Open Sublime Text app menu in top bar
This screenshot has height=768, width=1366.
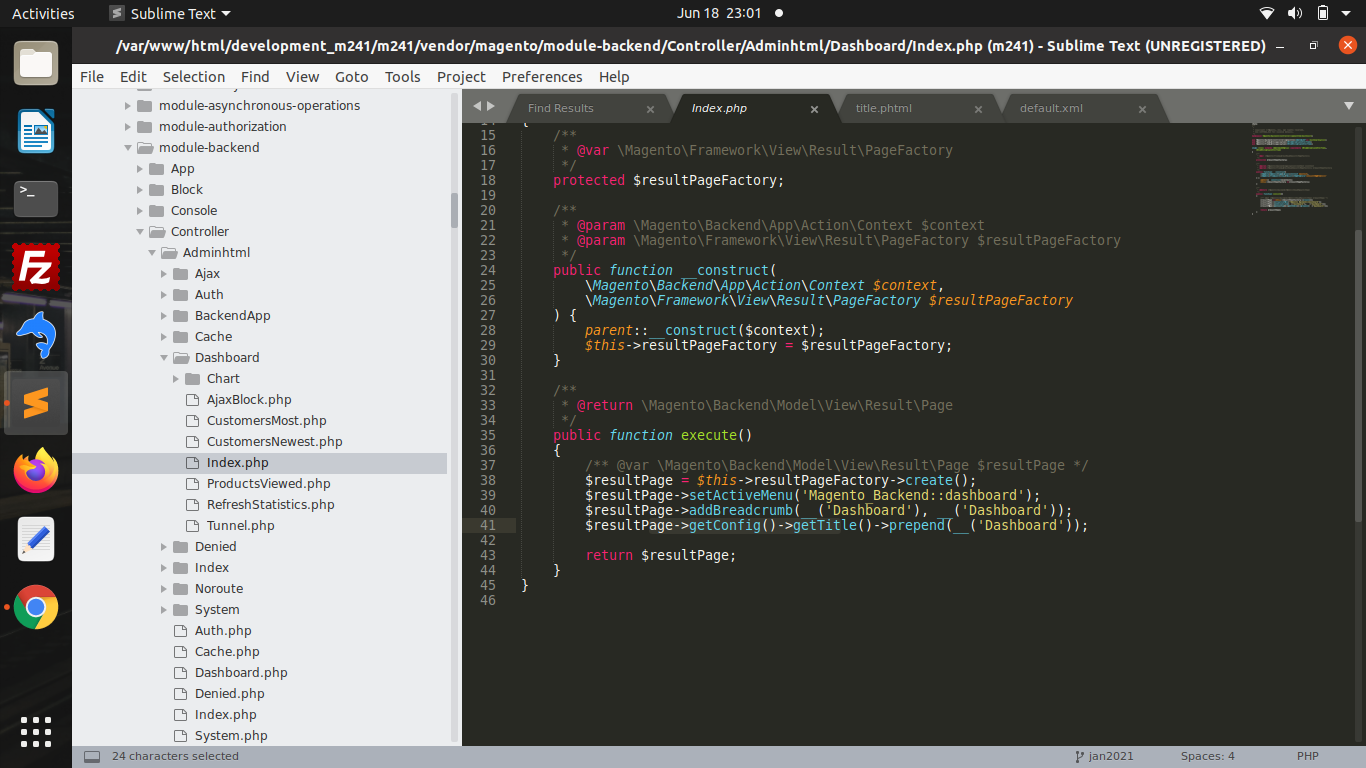pos(169,13)
